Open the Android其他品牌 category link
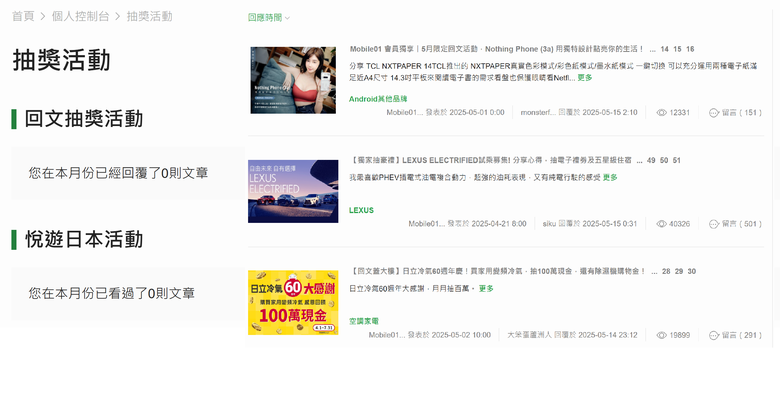Viewport: 780px width, 404px height. [x=378, y=99]
